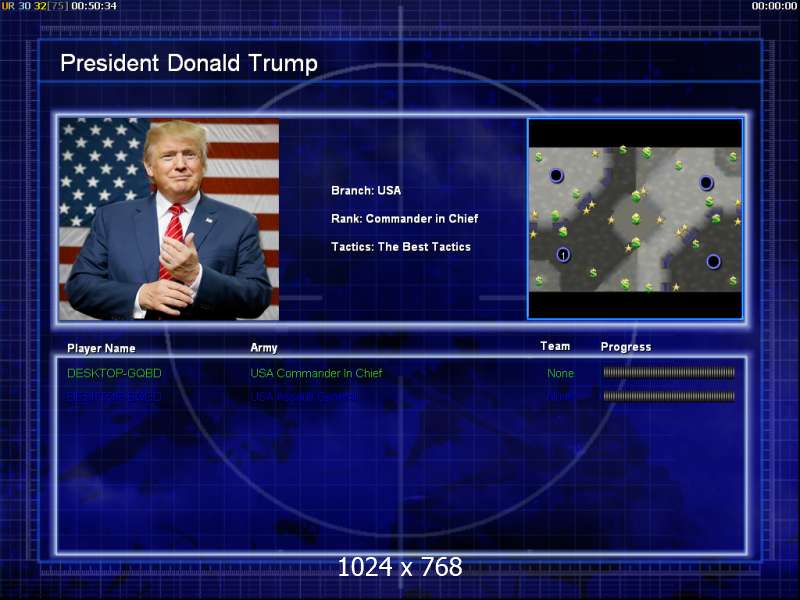Click the map preview thumbnail

635,219
